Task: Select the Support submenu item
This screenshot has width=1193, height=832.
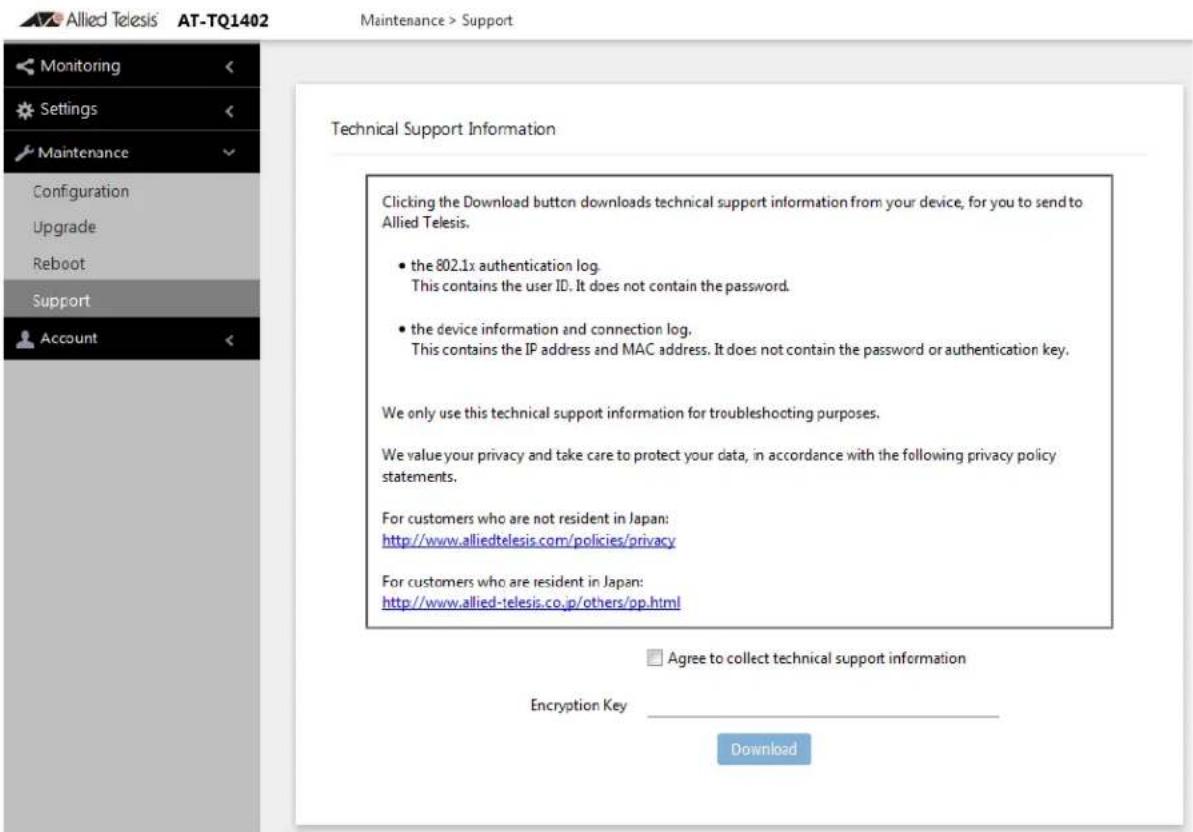Action: click(x=132, y=300)
